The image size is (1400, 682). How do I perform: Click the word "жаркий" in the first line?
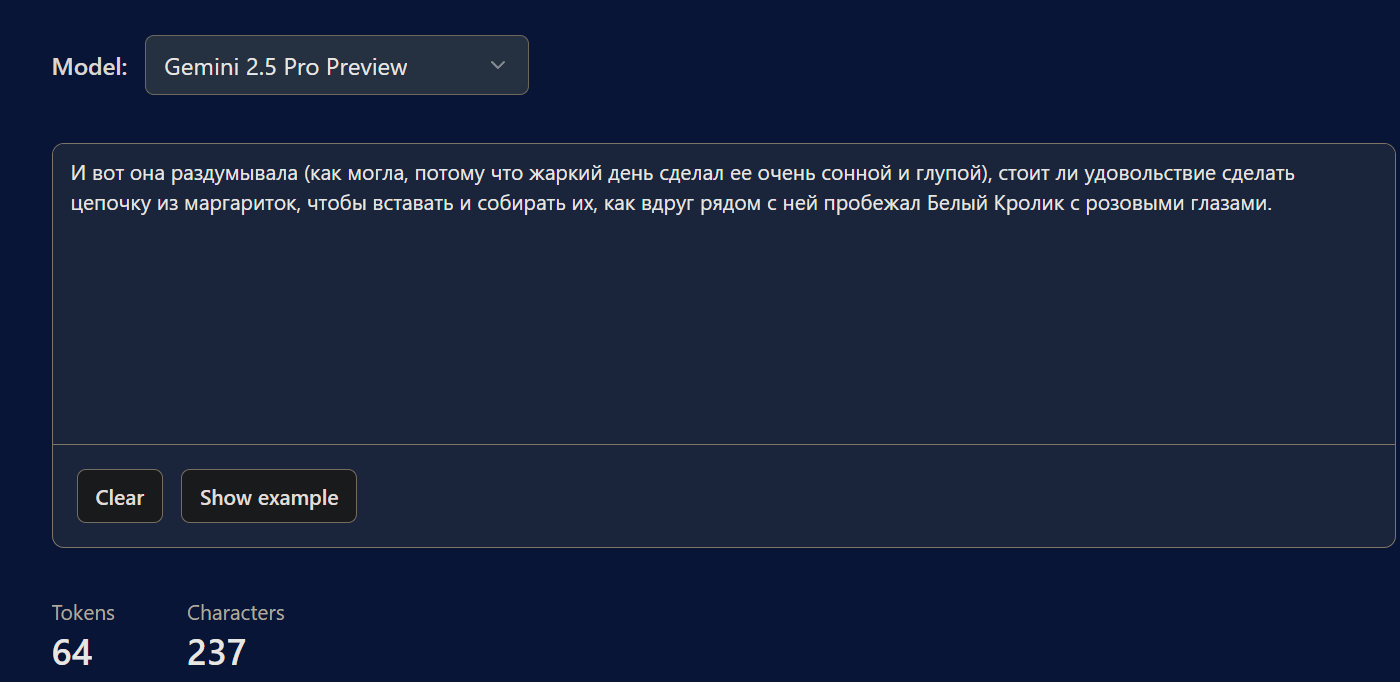pyautogui.click(x=624, y=173)
